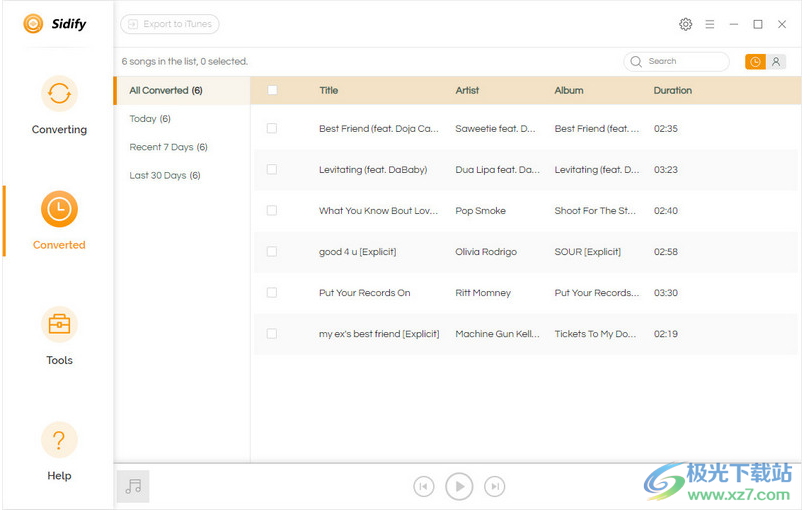Sort by Album column header
The width and height of the screenshot is (803, 511).
pyautogui.click(x=568, y=91)
